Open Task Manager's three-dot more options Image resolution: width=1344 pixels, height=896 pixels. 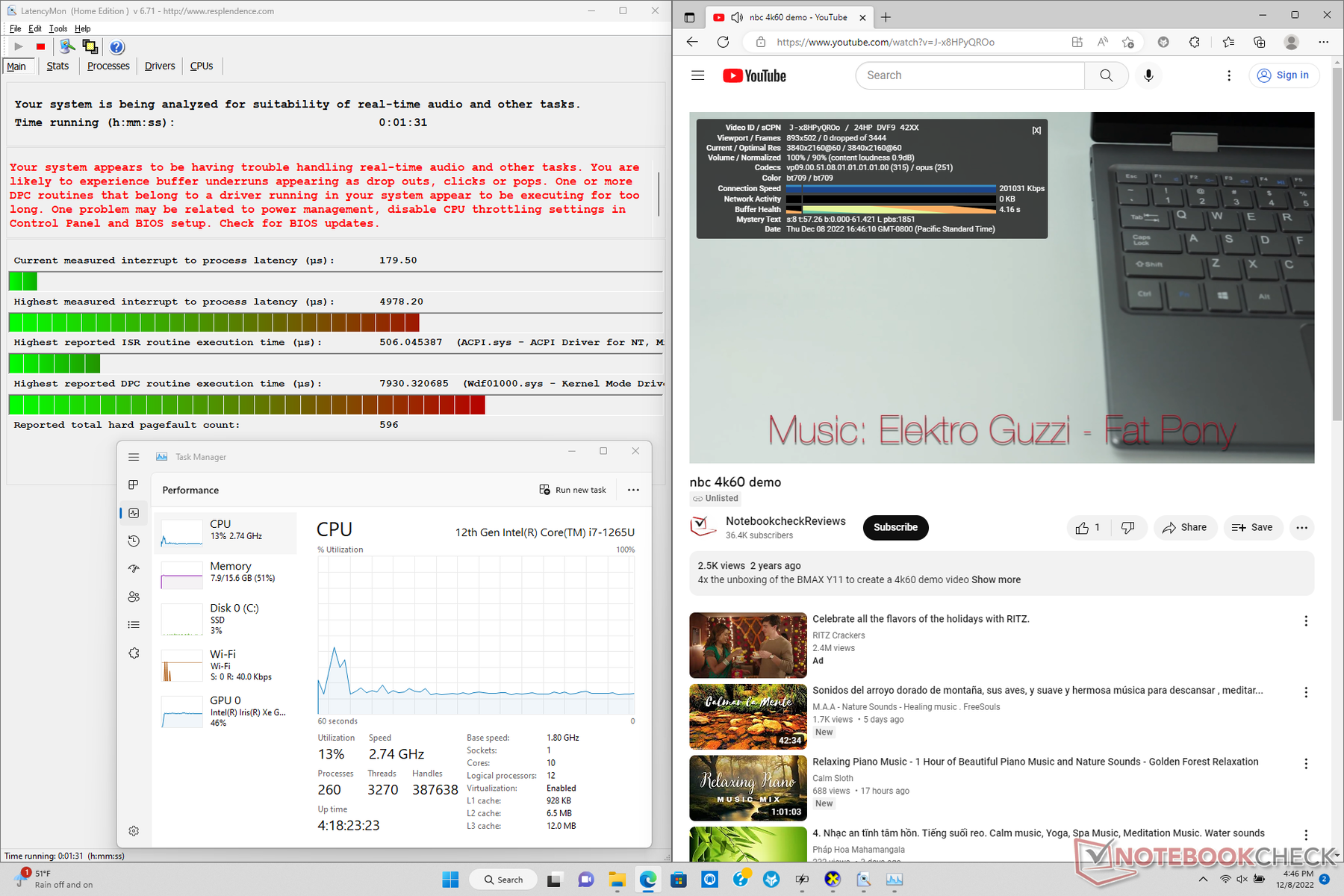[633, 490]
